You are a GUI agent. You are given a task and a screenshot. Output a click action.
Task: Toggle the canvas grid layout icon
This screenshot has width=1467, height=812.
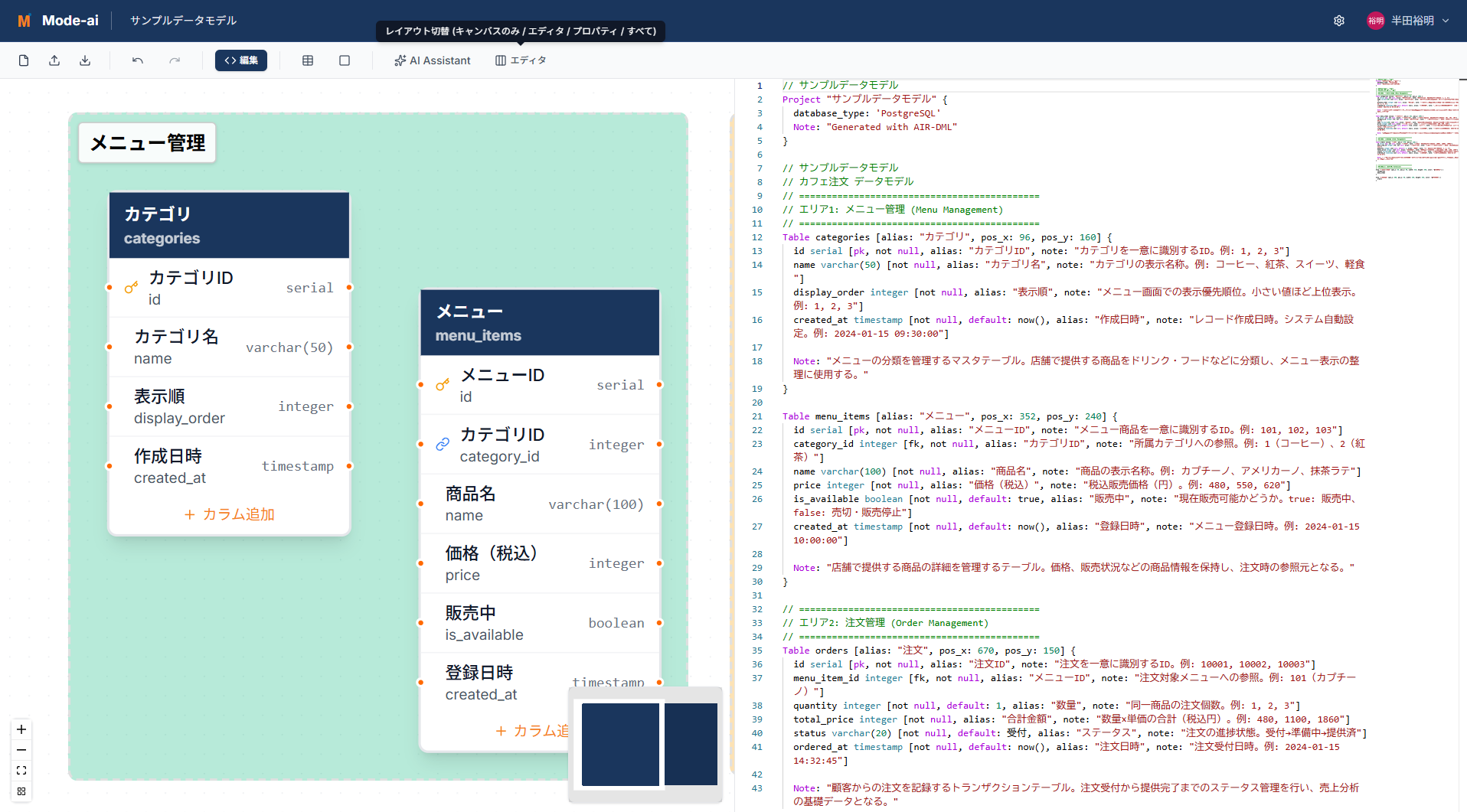(21, 791)
